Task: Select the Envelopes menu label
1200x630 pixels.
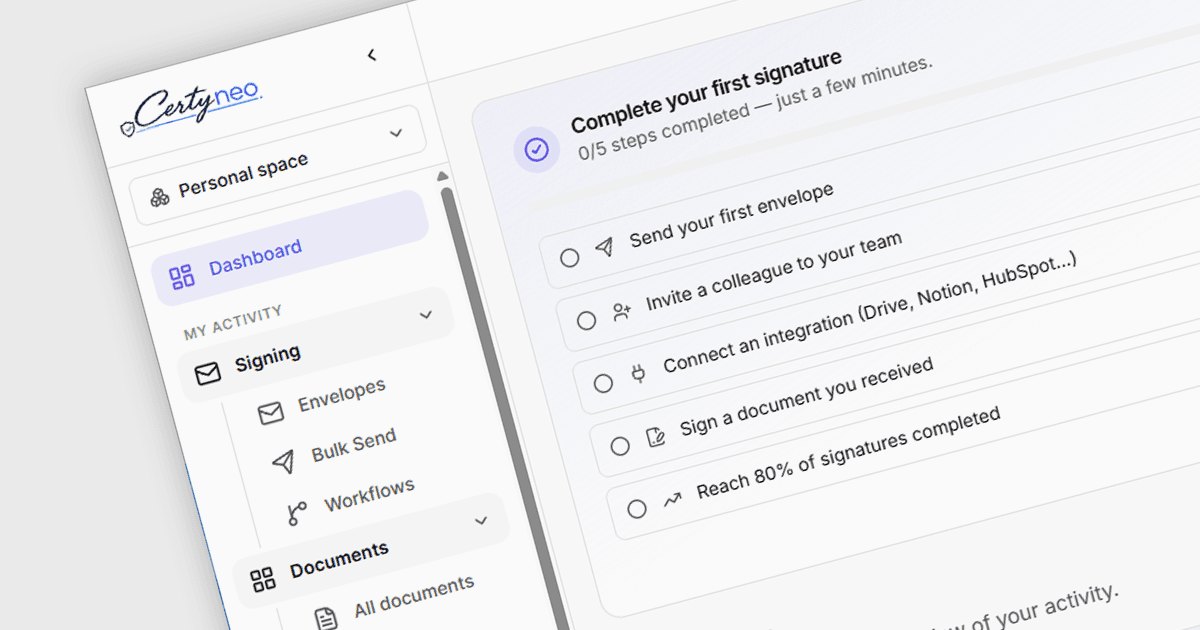Action: (342, 396)
